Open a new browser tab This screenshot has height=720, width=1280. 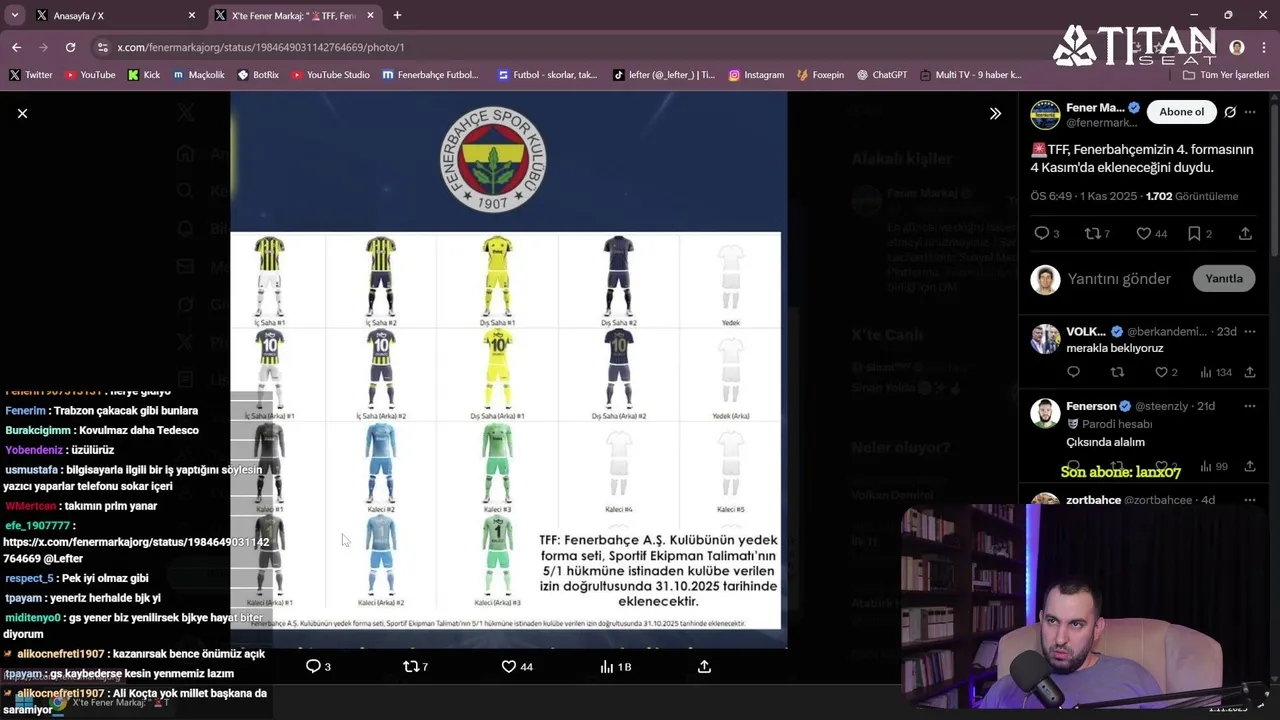pos(397,15)
